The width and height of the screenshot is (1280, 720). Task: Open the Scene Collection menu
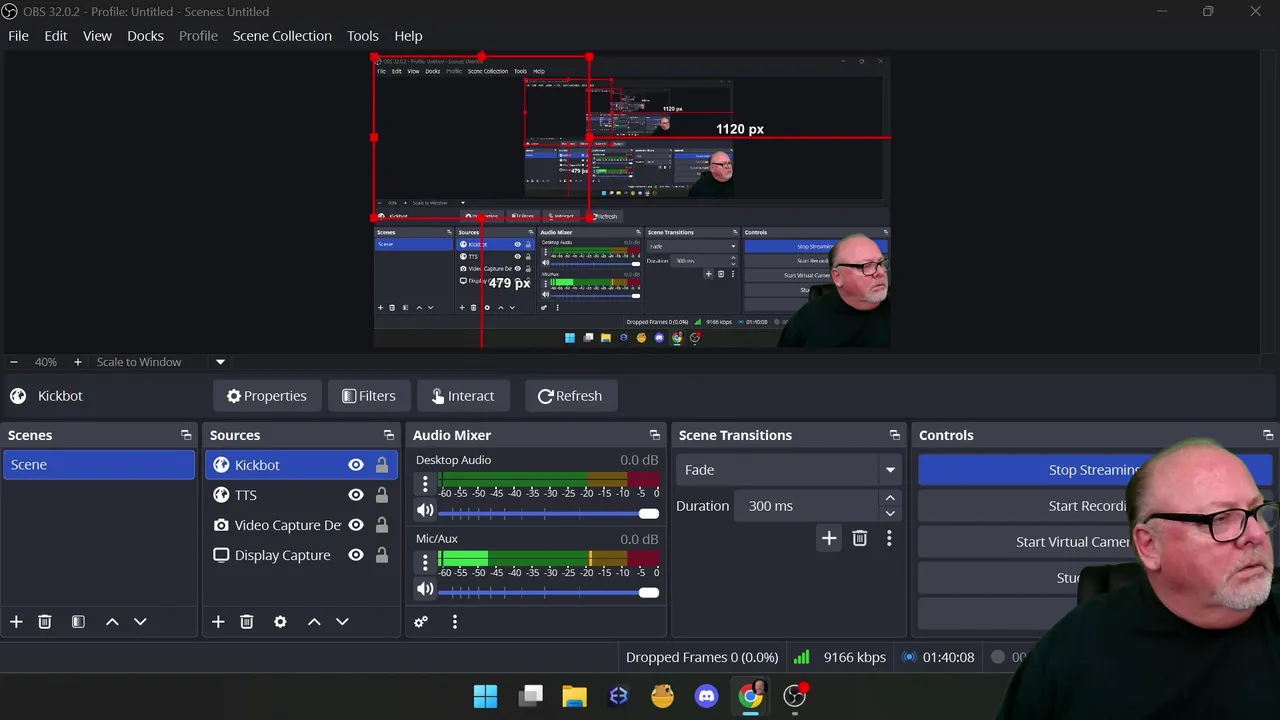click(282, 36)
